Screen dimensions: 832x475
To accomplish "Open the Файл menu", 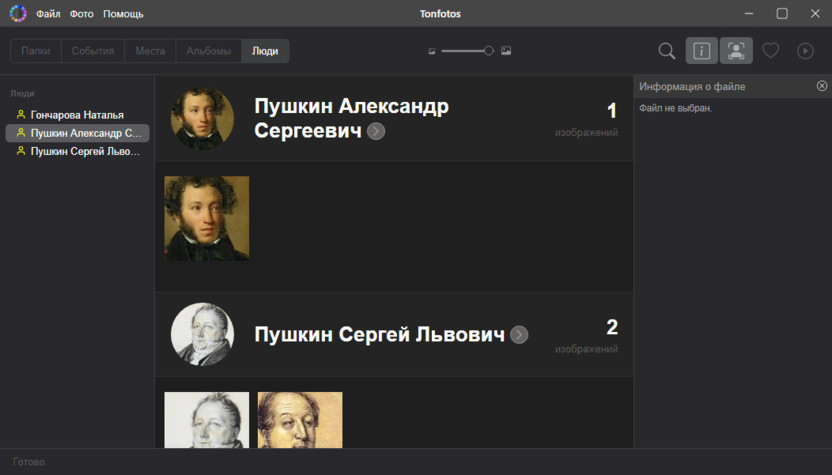I will click(48, 14).
